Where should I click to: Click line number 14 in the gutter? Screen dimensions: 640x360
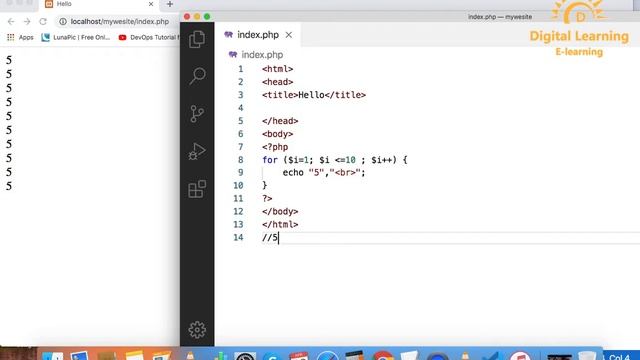[238, 238]
